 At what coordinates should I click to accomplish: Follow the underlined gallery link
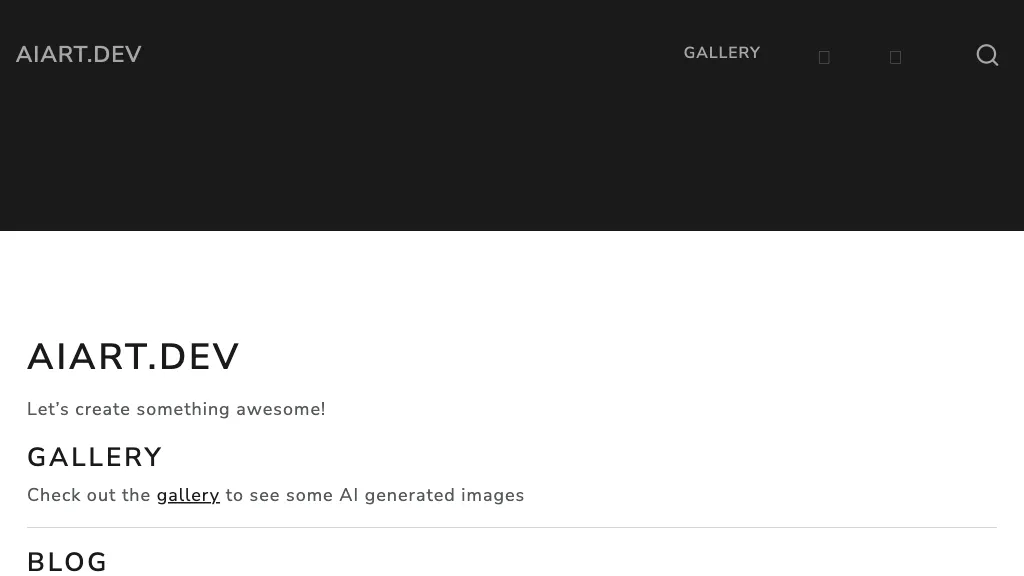pos(188,495)
